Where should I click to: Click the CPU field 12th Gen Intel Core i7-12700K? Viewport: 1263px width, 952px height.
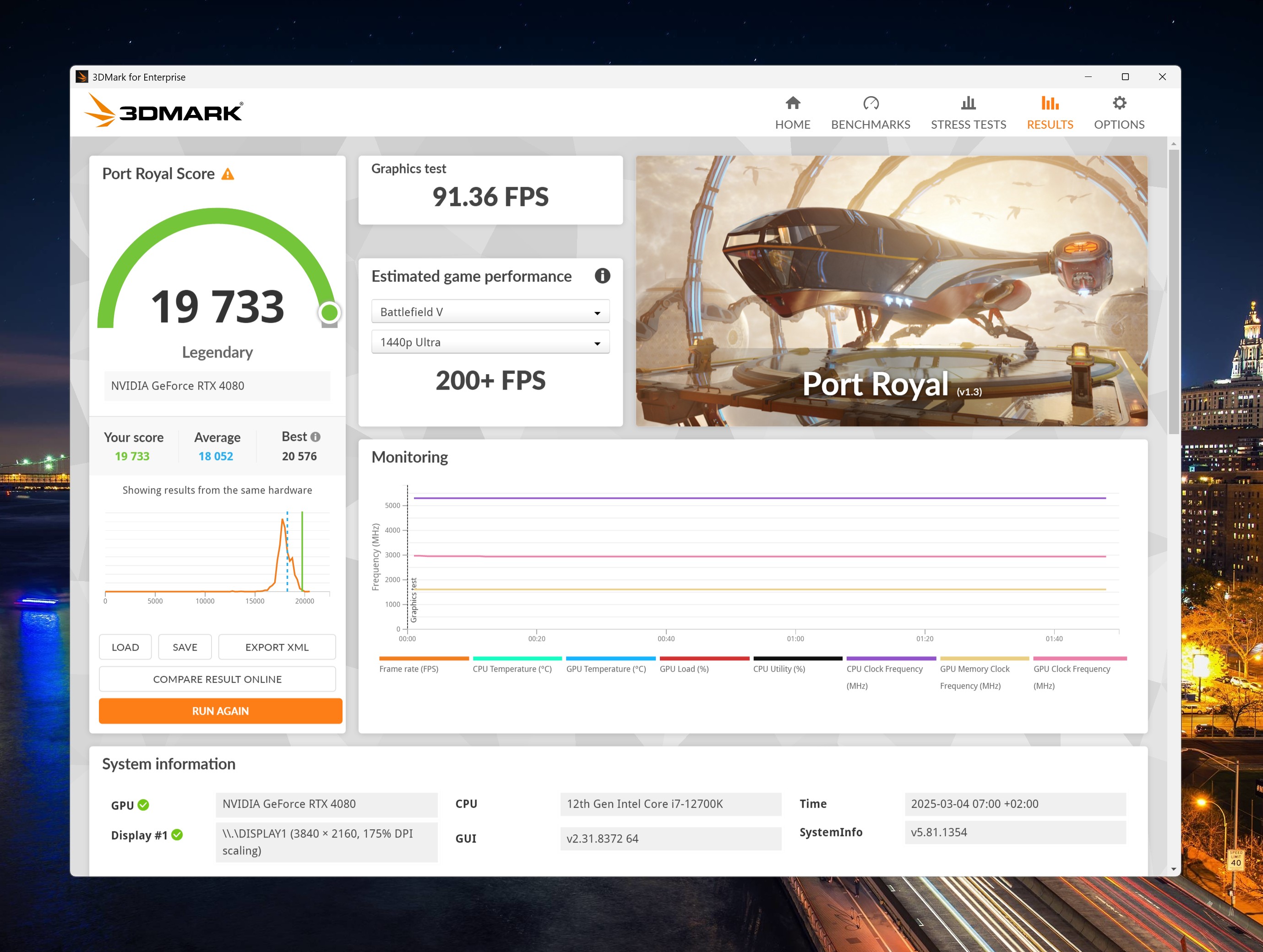[671, 804]
